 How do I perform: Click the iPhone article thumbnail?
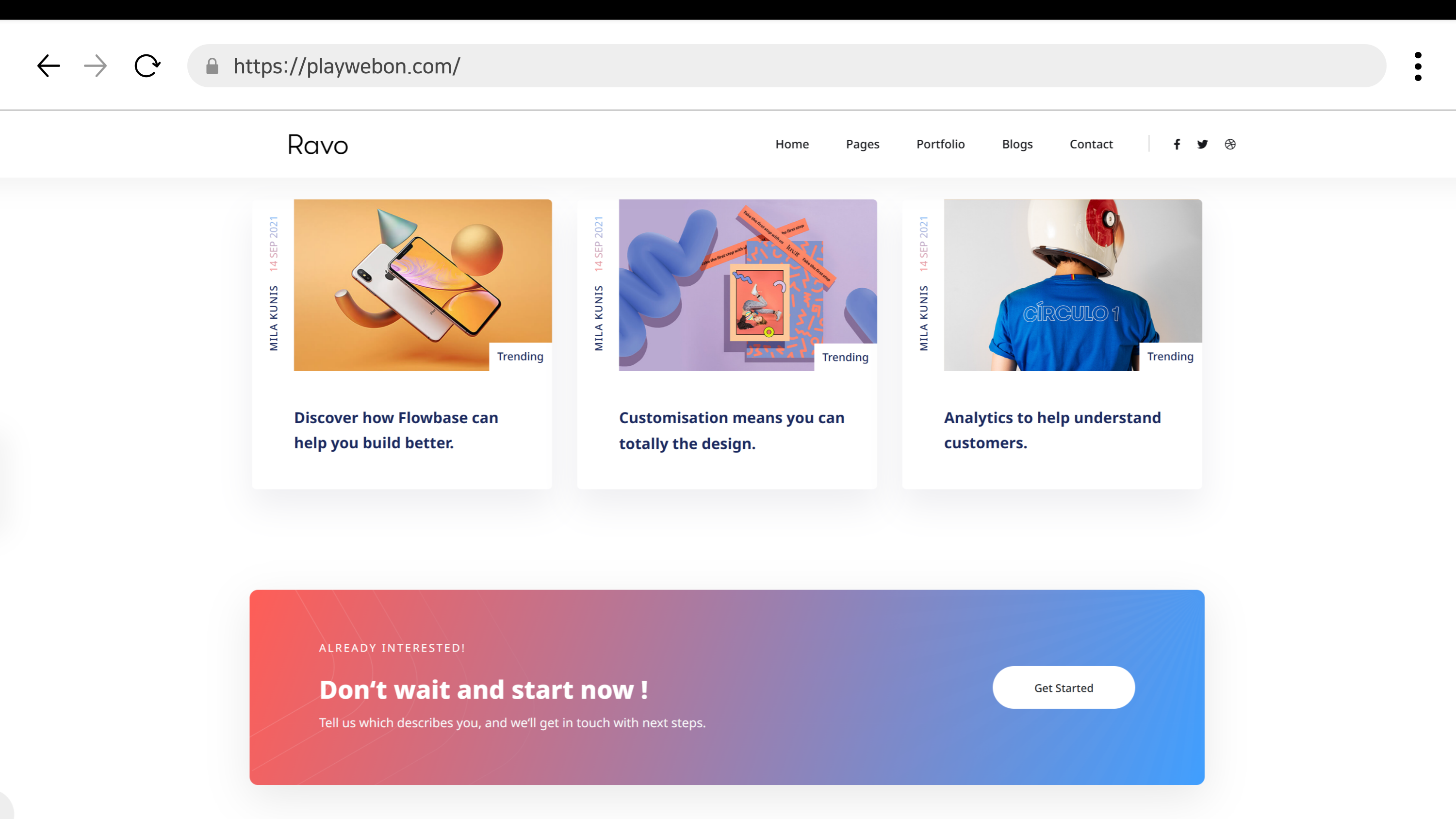[x=423, y=285]
